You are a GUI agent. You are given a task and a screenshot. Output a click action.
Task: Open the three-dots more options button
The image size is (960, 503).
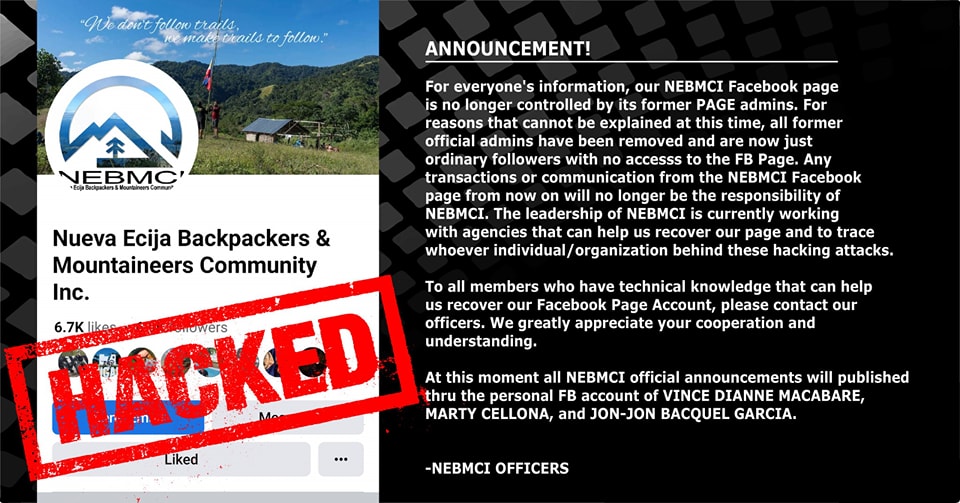pyautogui.click(x=341, y=459)
